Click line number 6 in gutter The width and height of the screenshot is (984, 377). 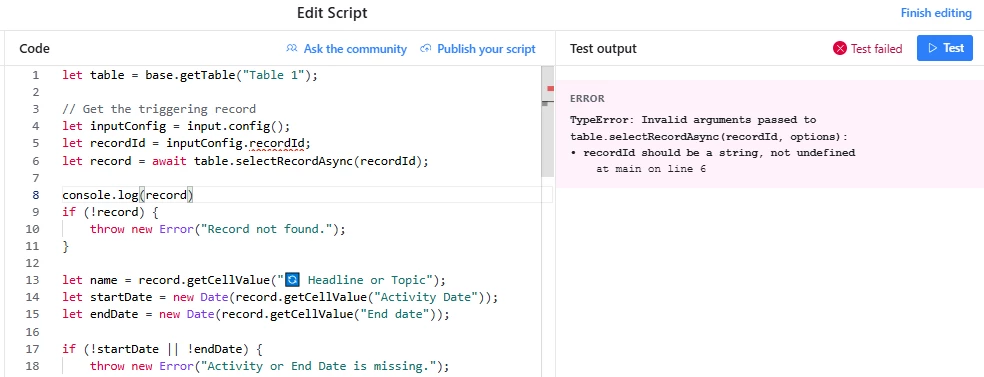(x=35, y=161)
